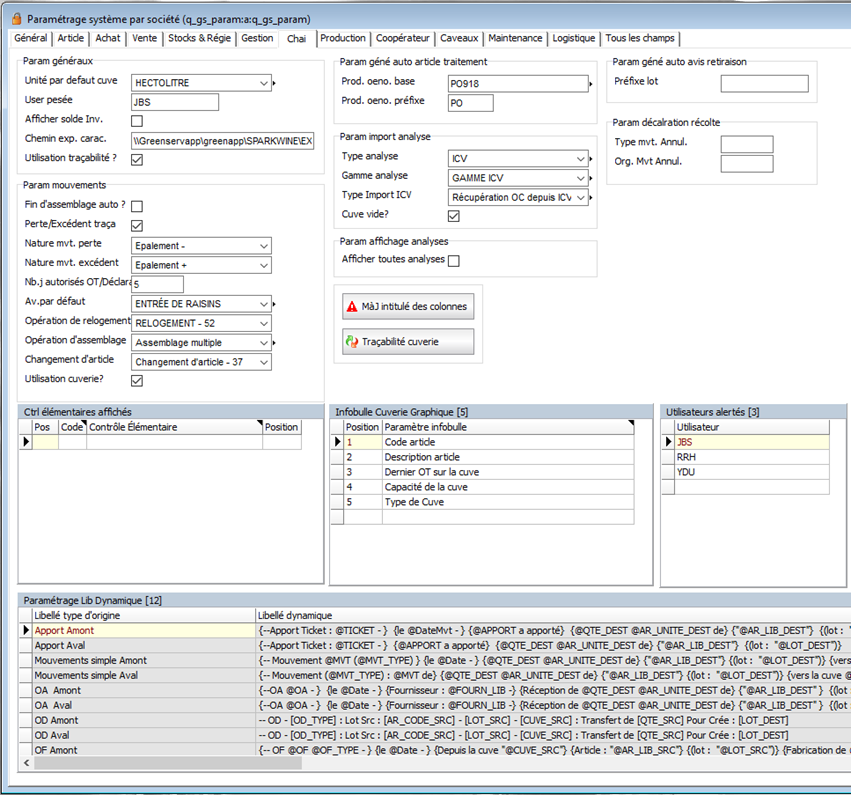This screenshot has height=795, width=851.
Task: Click the Traçabilité cuverie button icon
Action: pyautogui.click(x=351, y=342)
